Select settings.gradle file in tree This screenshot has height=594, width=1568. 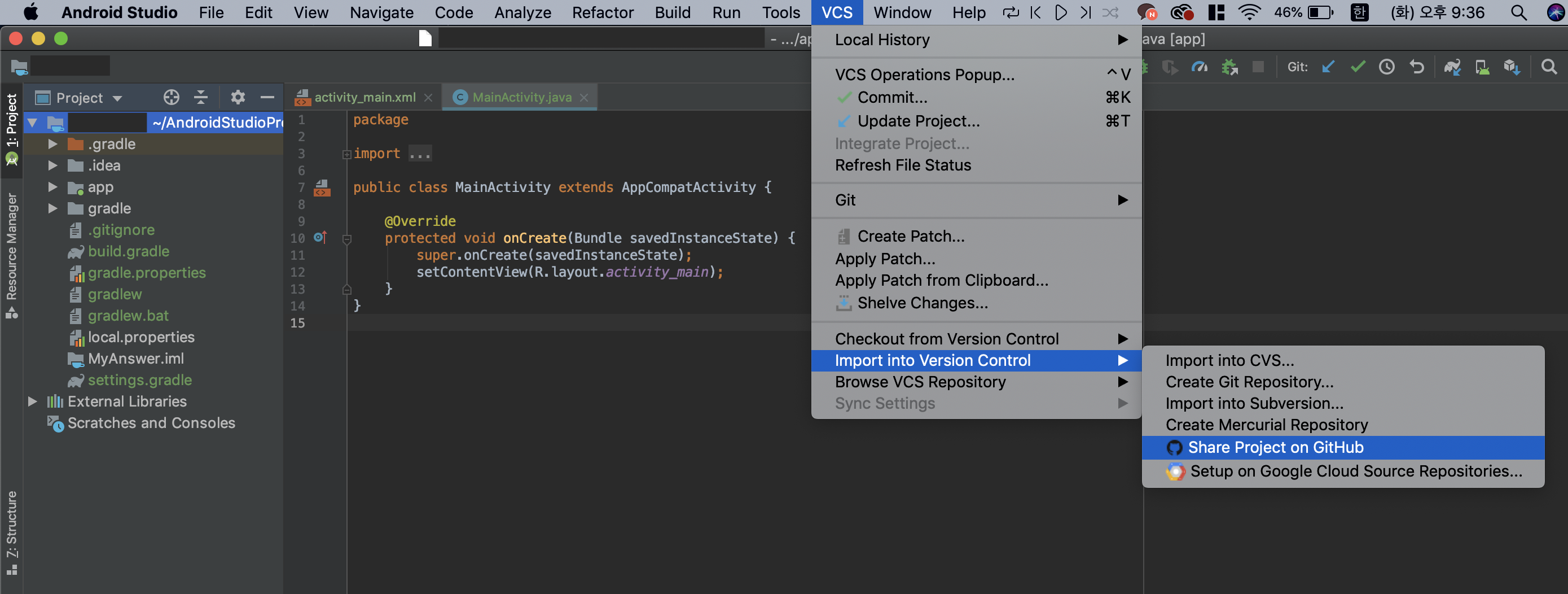tap(139, 380)
